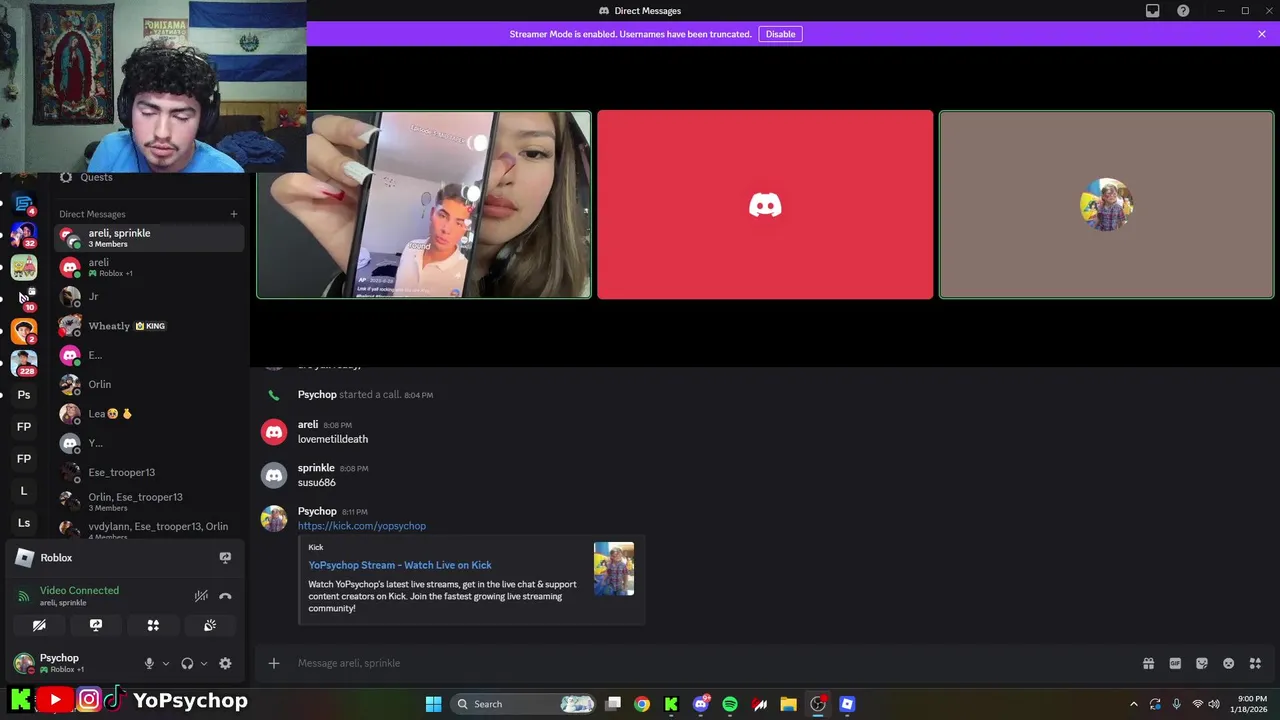The image size is (1280, 720).
Task: Disable Streamer Mode
Action: (x=780, y=34)
